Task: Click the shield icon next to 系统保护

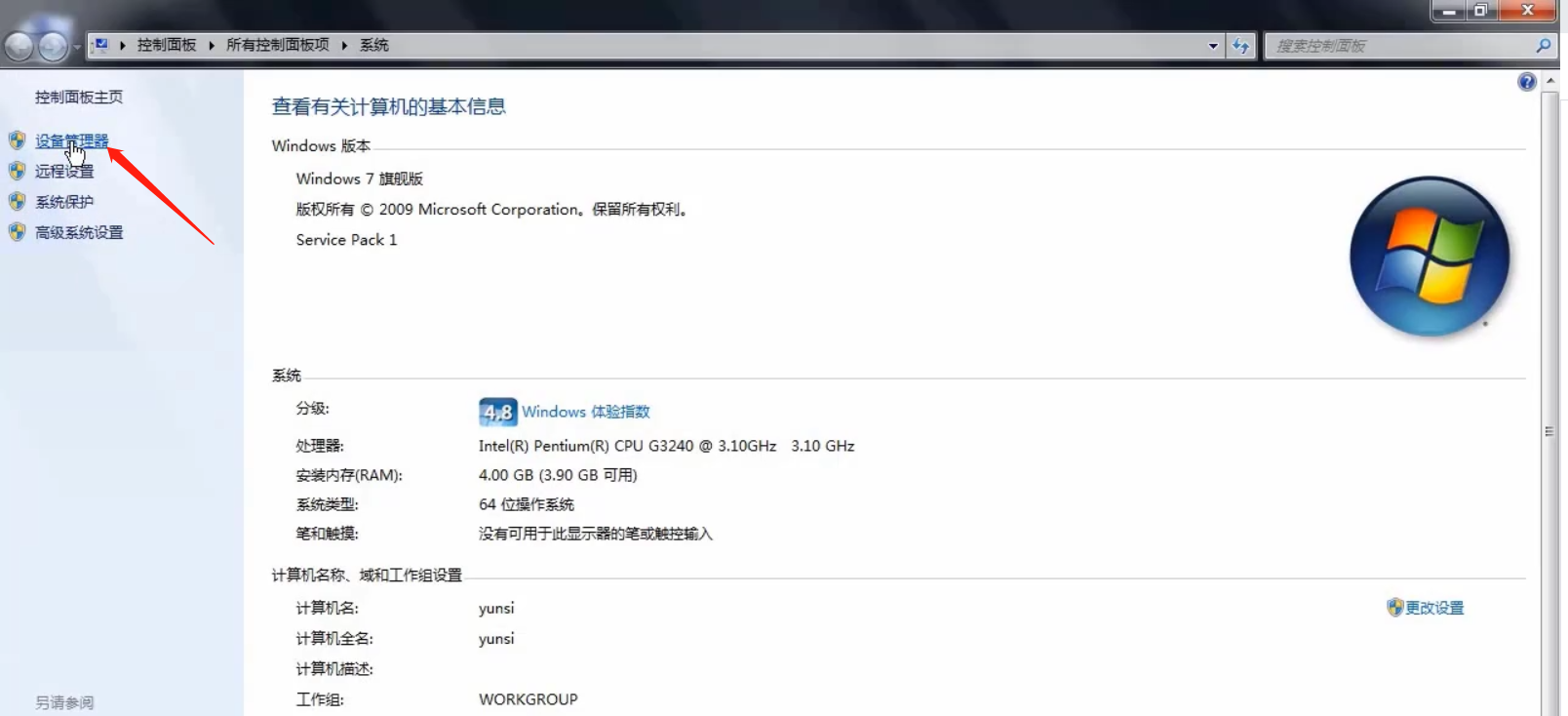Action: pos(17,202)
